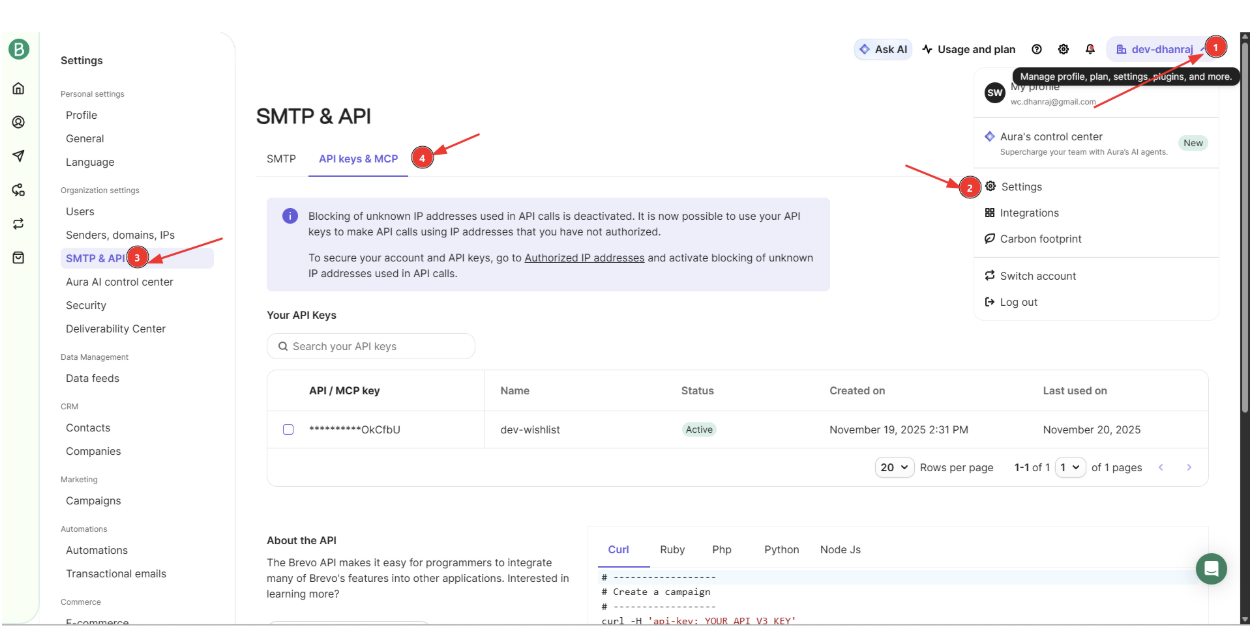Viewport: 1250px width, 636px height.
Task: Click the masked API key ending OkCfbU
Action: (355, 430)
